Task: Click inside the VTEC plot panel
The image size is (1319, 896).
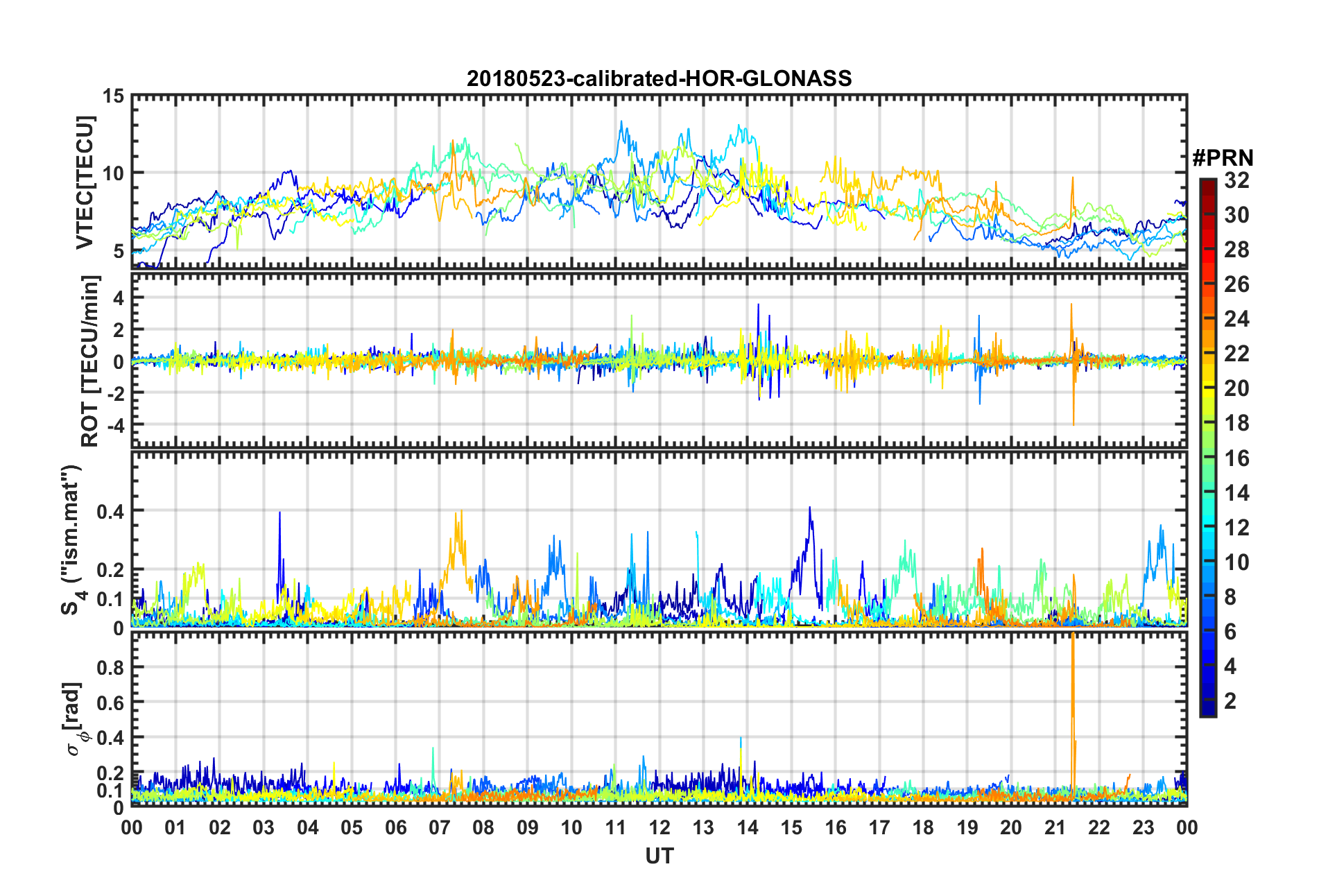Action: pos(659,182)
